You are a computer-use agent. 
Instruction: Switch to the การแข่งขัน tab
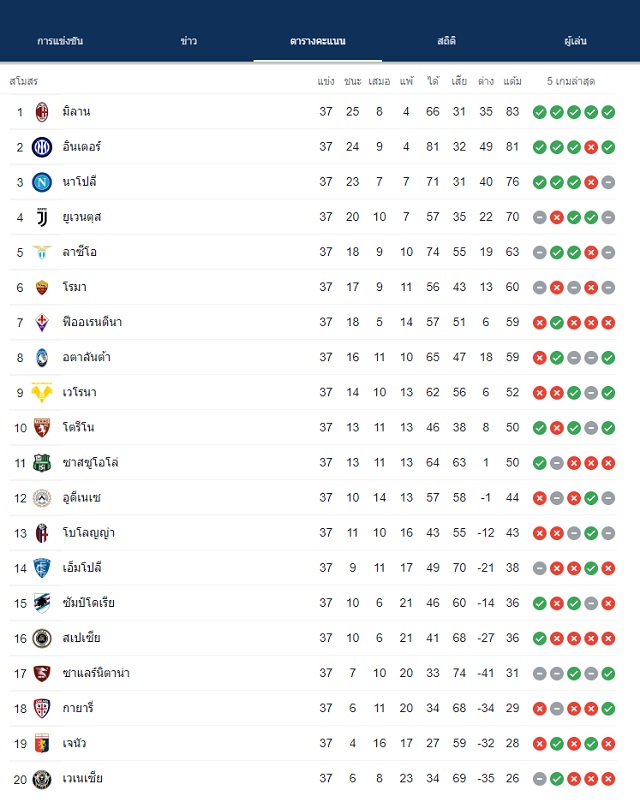point(60,41)
